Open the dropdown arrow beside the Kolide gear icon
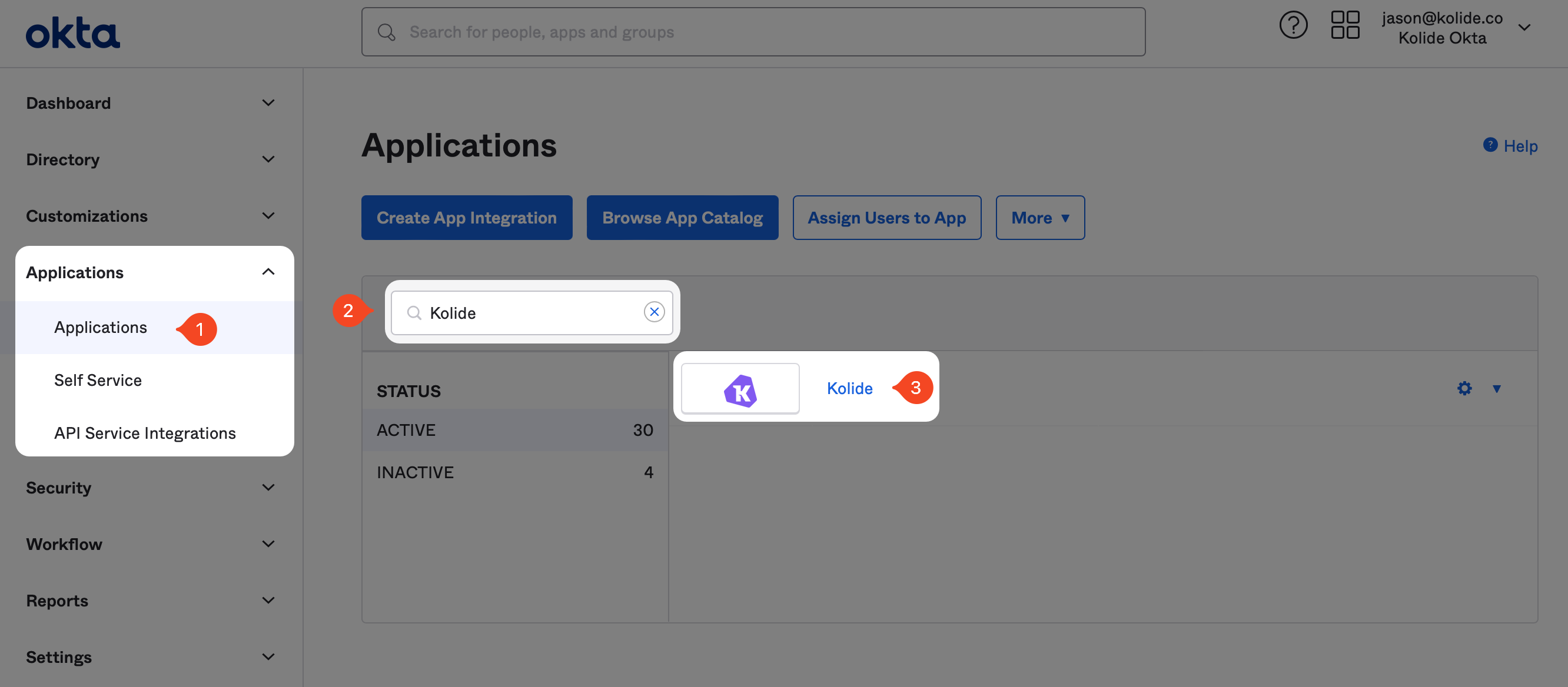This screenshot has width=1568, height=687. 1497,389
